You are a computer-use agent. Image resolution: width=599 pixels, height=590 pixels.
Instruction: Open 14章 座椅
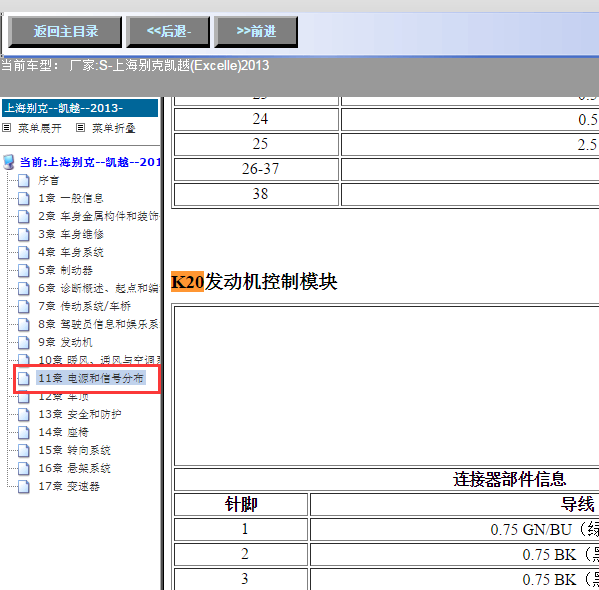click(x=63, y=432)
